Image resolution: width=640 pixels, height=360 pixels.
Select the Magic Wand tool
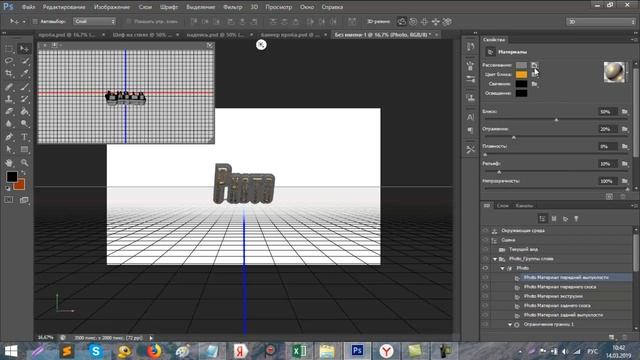coord(24,61)
